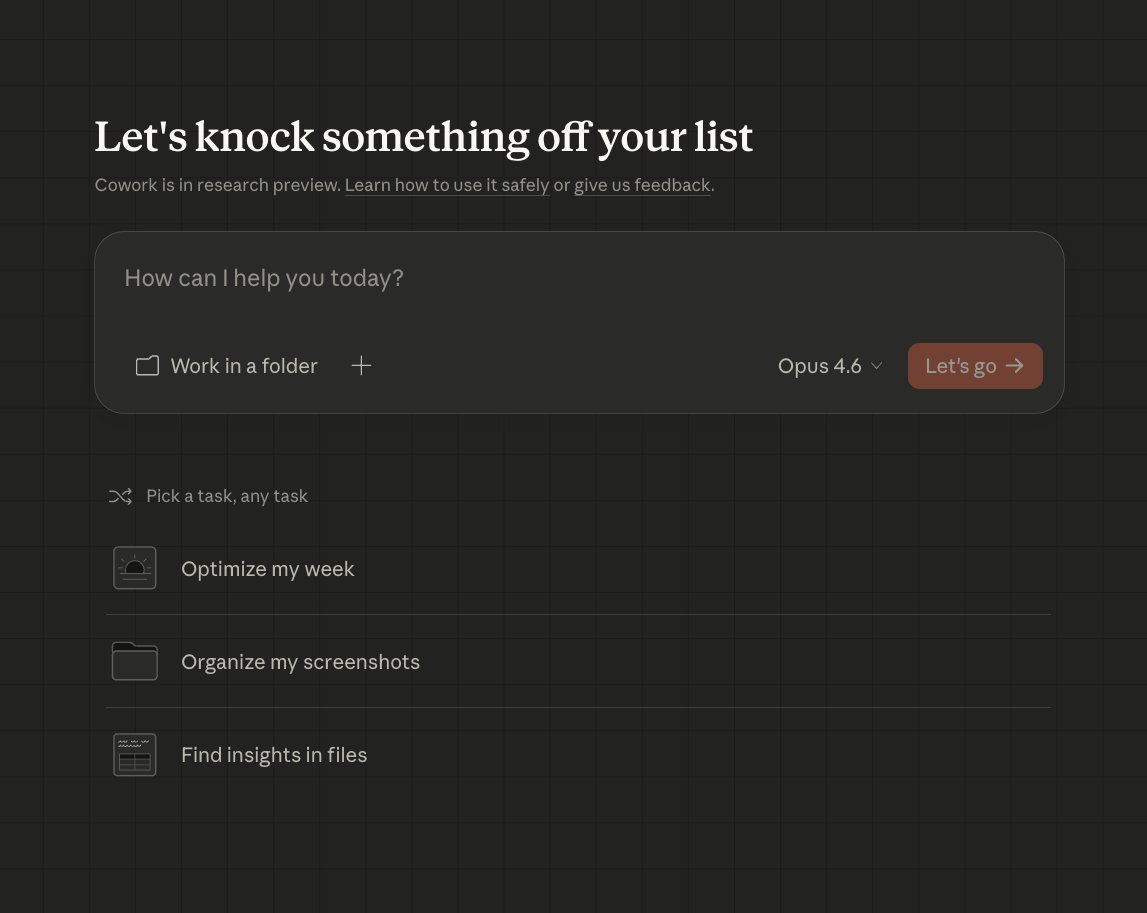Select the folder icon for Organize my screenshots
The width and height of the screenshot is (1147, 913).
tap(135, 661)
